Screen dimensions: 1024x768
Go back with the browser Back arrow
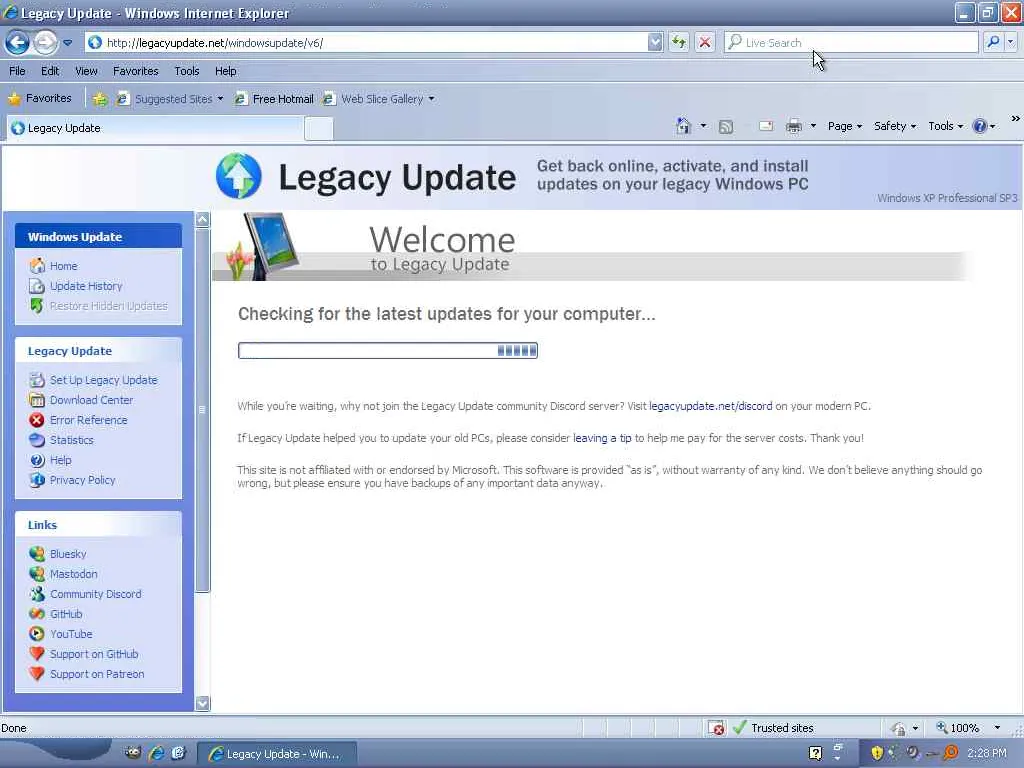pos(17,43)
